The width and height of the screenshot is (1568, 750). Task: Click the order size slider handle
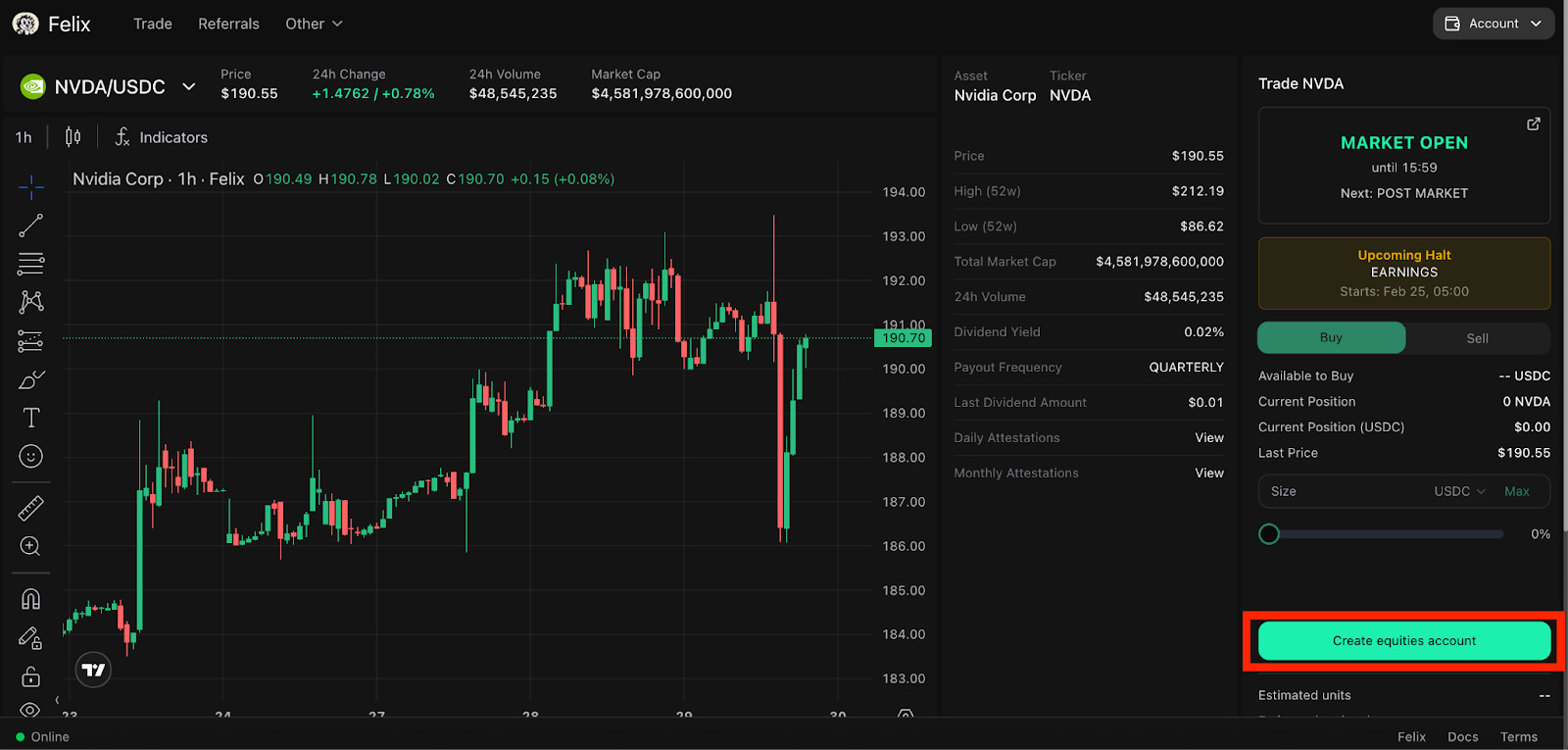coord(1269,534)
